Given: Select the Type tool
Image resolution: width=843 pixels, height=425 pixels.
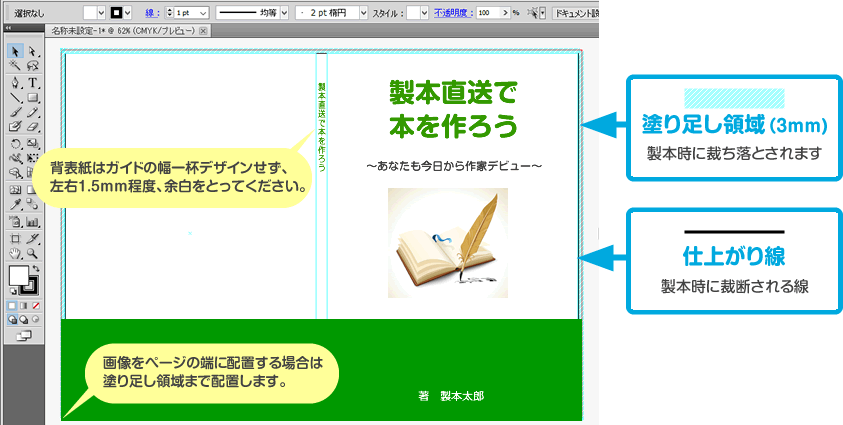Looking at the screenshot, I should (32, 82).
